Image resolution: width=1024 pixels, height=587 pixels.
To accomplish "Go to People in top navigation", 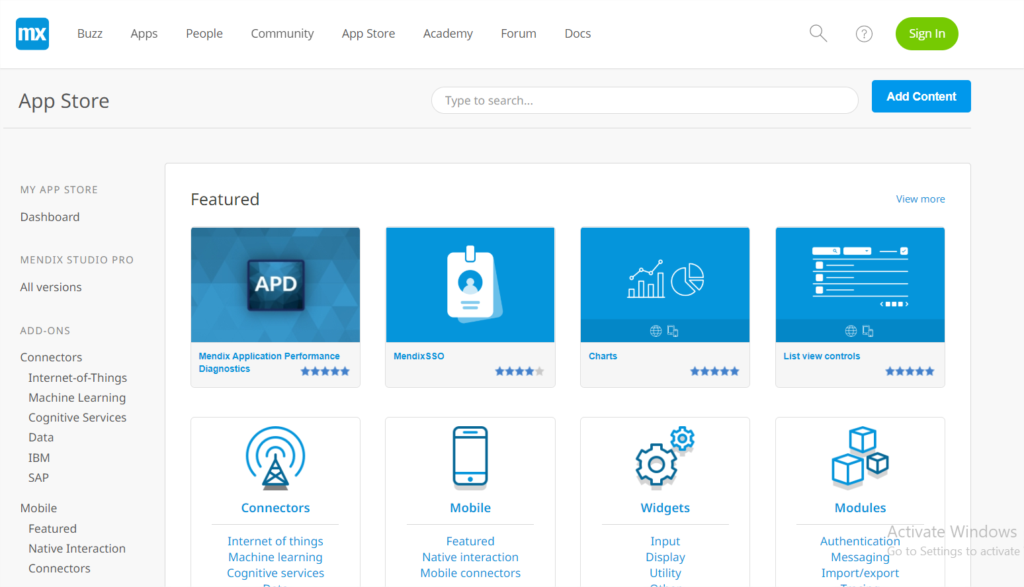I will (204, 33).
